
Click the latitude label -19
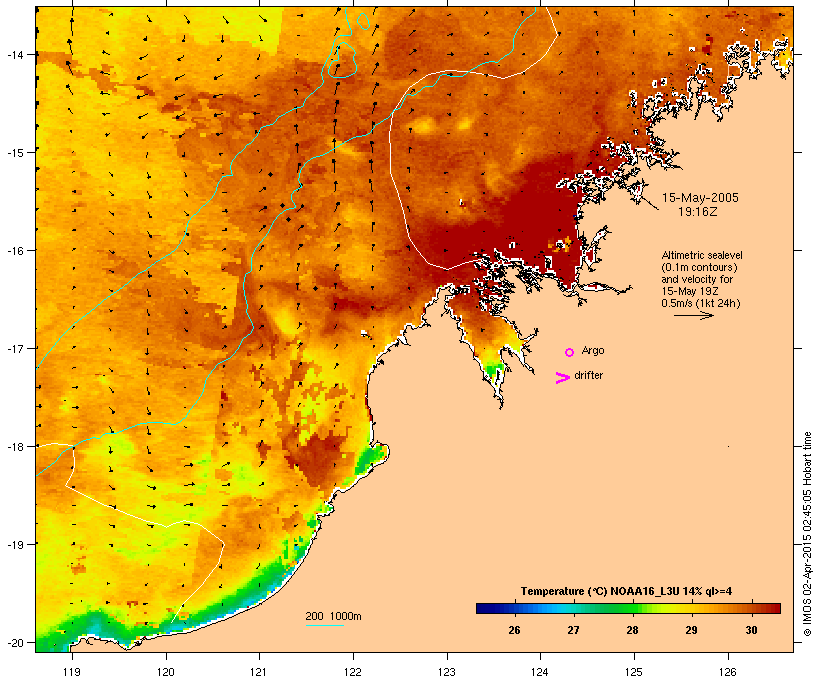(x=15, y=545)
